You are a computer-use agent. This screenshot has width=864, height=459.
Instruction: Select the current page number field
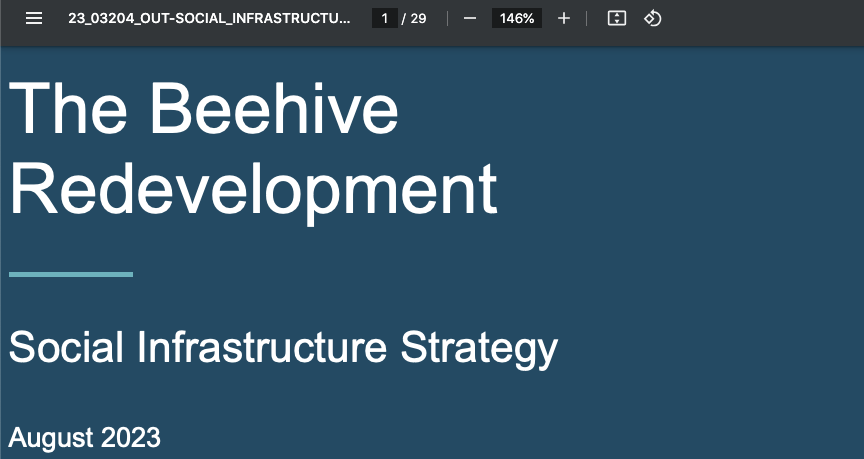[x=384, y=19]
